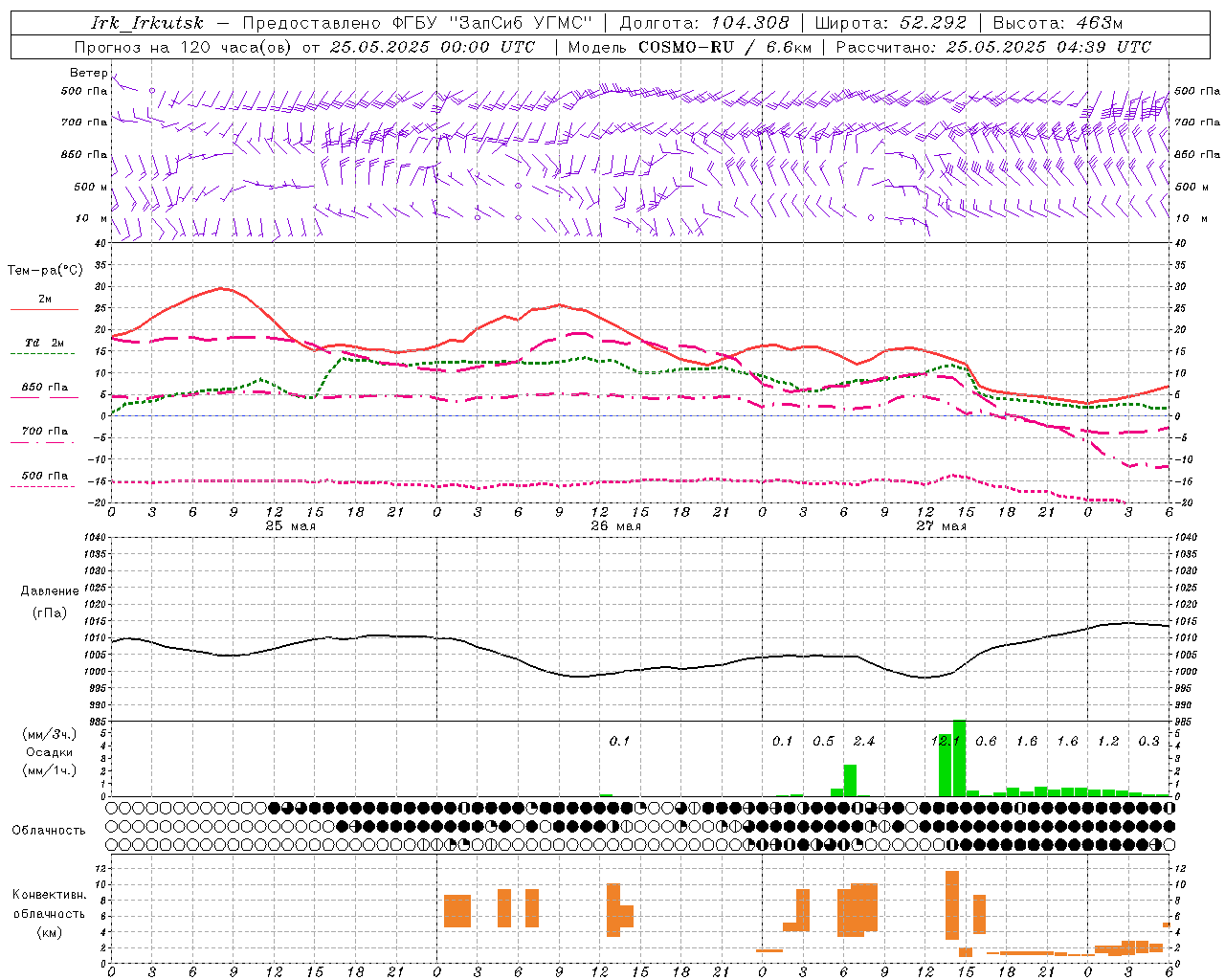Viewport: 1225px width, 980px height.
Task: Click the 12.1 precipitation total
Action: pyautogui.click(x=946, y=742)
